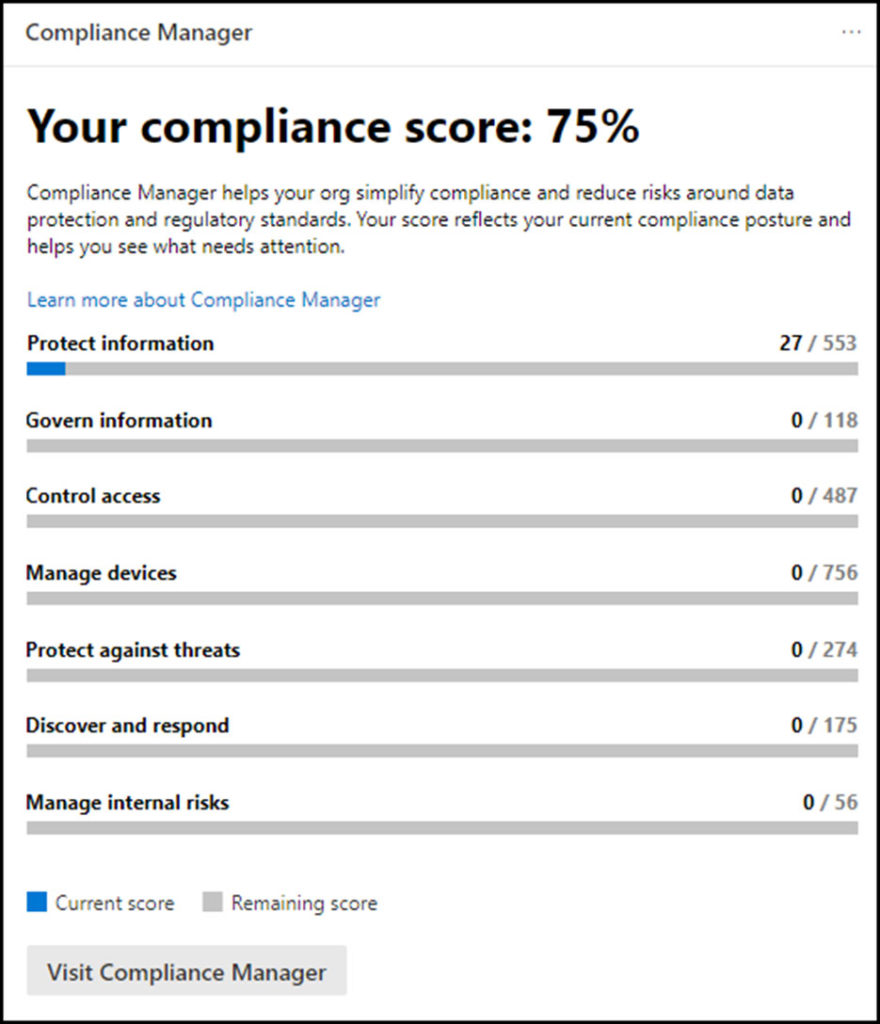Viewport: 880px width, 1024px height.
Task: Select the Control access category label
Action: (93, 496)
